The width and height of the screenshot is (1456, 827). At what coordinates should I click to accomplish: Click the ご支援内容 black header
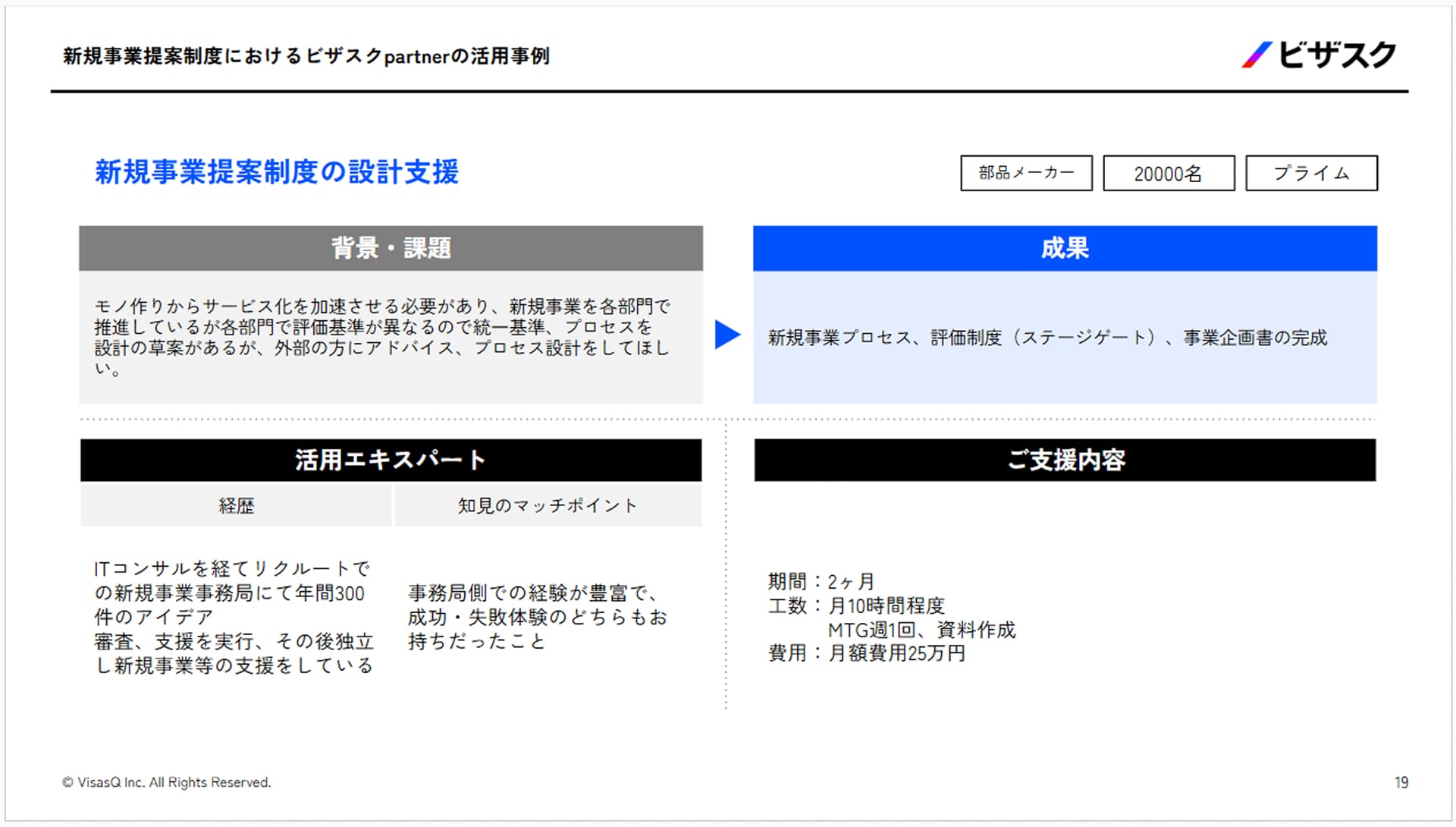[1065, 460]
